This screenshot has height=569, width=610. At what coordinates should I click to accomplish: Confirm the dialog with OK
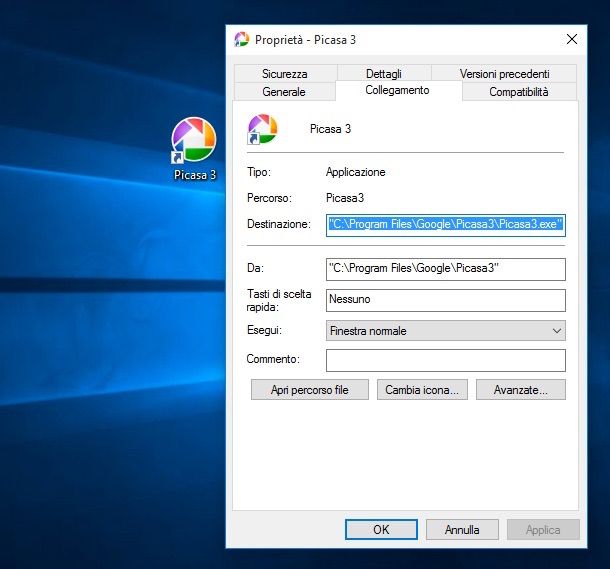point(381,530)
